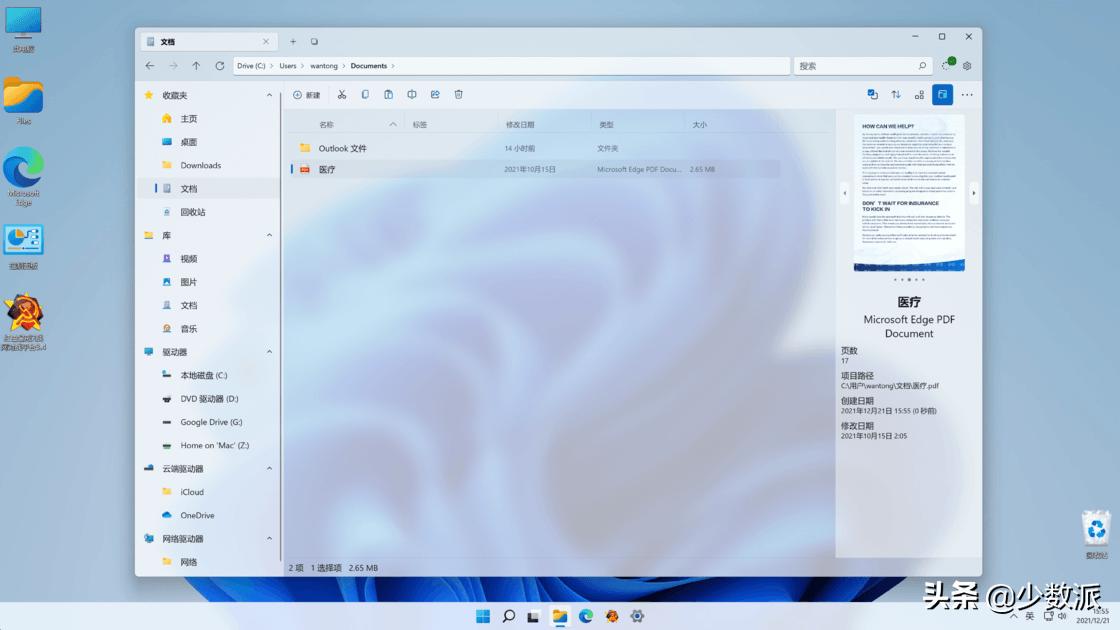This screenshot has height=630, width=1120.
Task: Open the sort options icon
Action: [895, 94]
